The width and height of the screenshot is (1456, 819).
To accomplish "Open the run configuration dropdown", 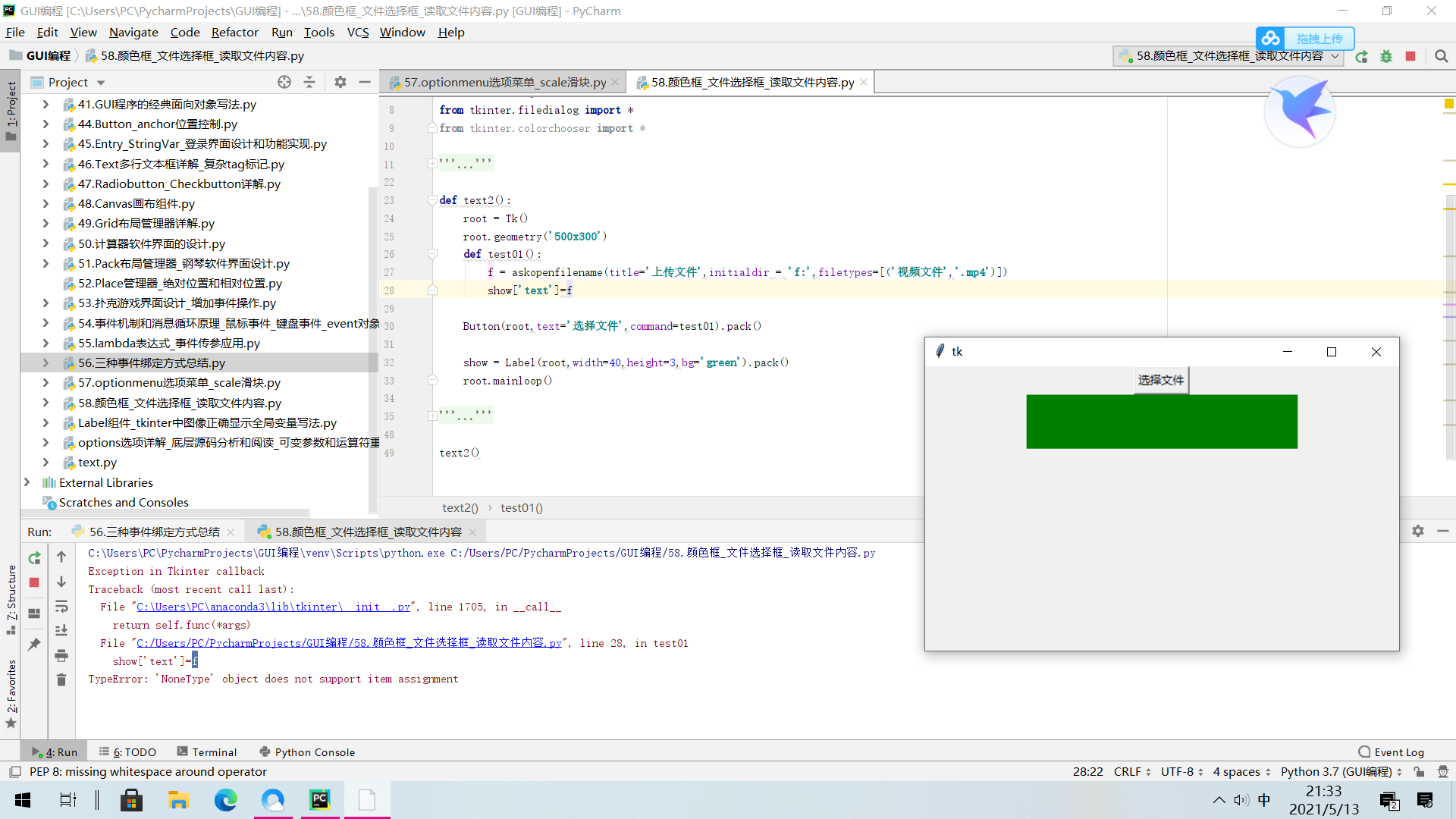I will pos(1228,56).
